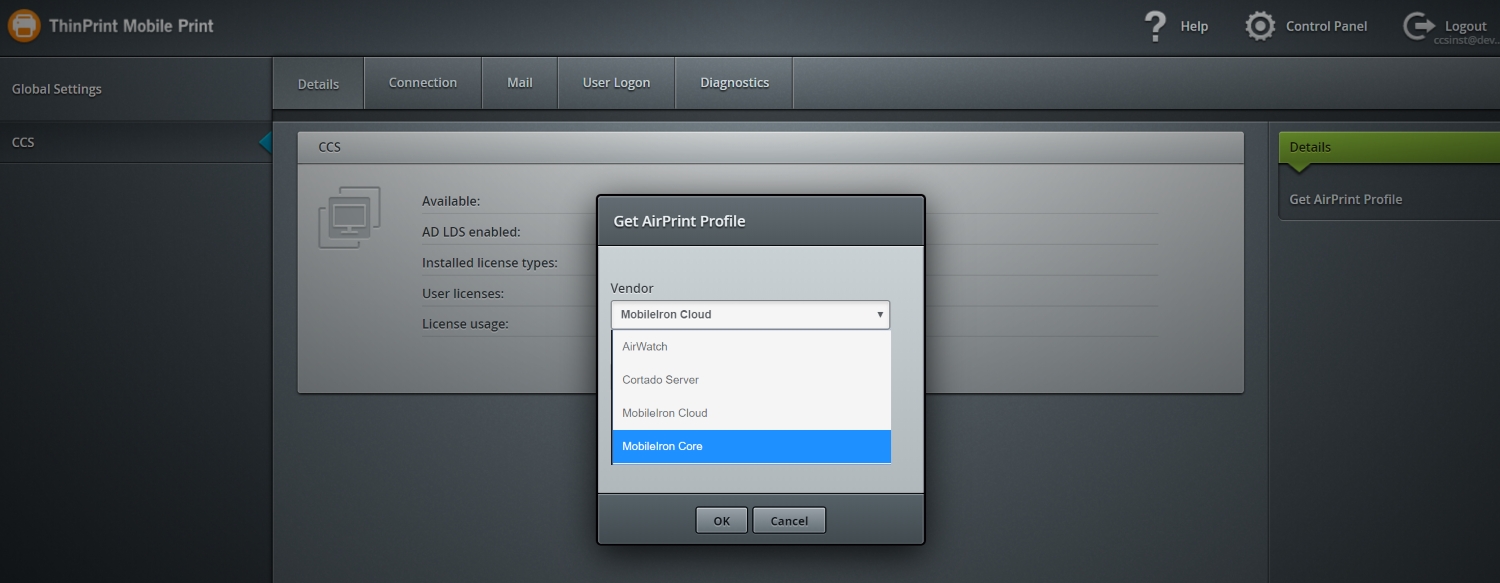Confirm dialog with OK button
The width and height of the screenshot is (1500, 583).
pos(722,520)
